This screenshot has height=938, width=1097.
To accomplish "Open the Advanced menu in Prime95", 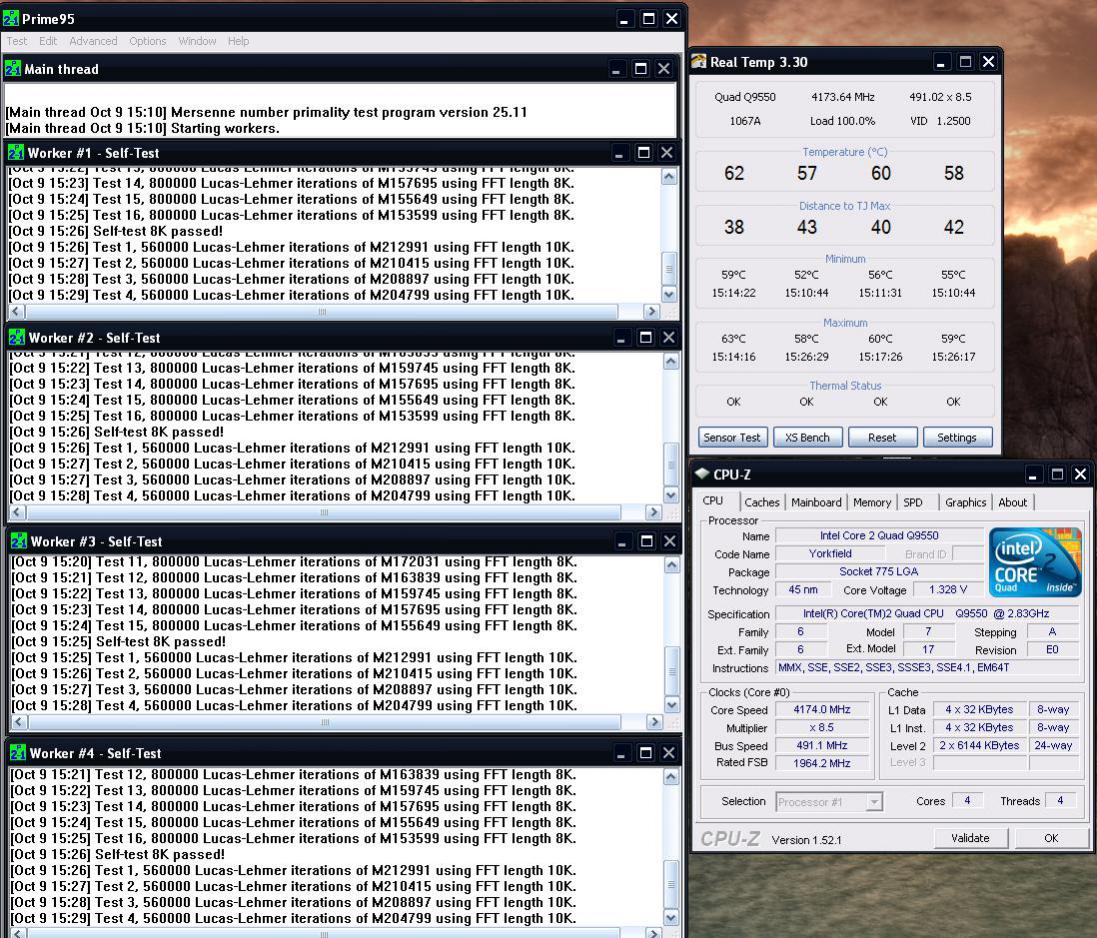I will pyautogui.click(x=93, y=41).
